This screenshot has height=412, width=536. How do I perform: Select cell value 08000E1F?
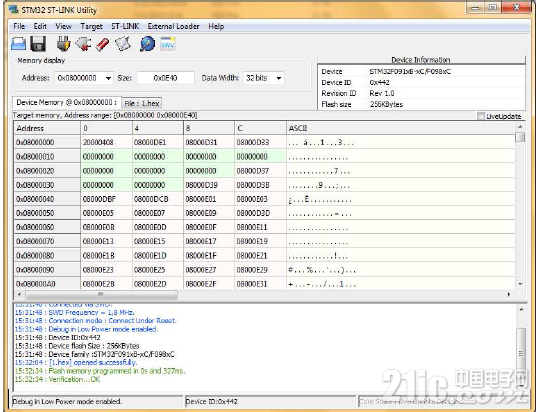point(209,255)
